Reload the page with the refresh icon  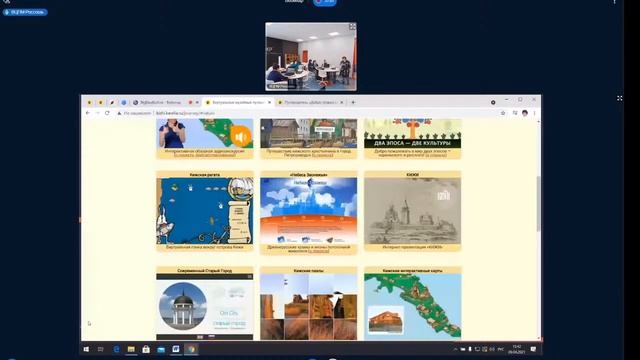(107, 113)
